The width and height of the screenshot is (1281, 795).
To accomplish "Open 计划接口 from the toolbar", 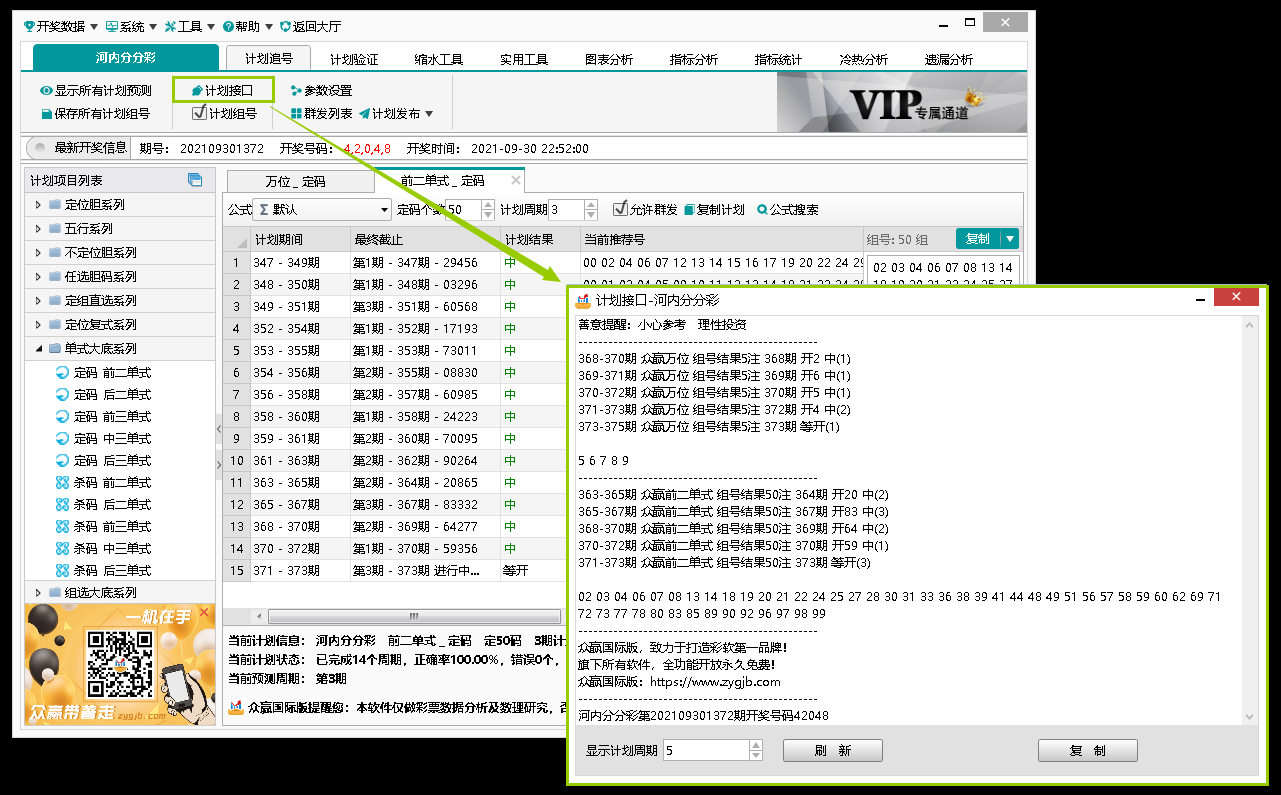I will (222, 91).
